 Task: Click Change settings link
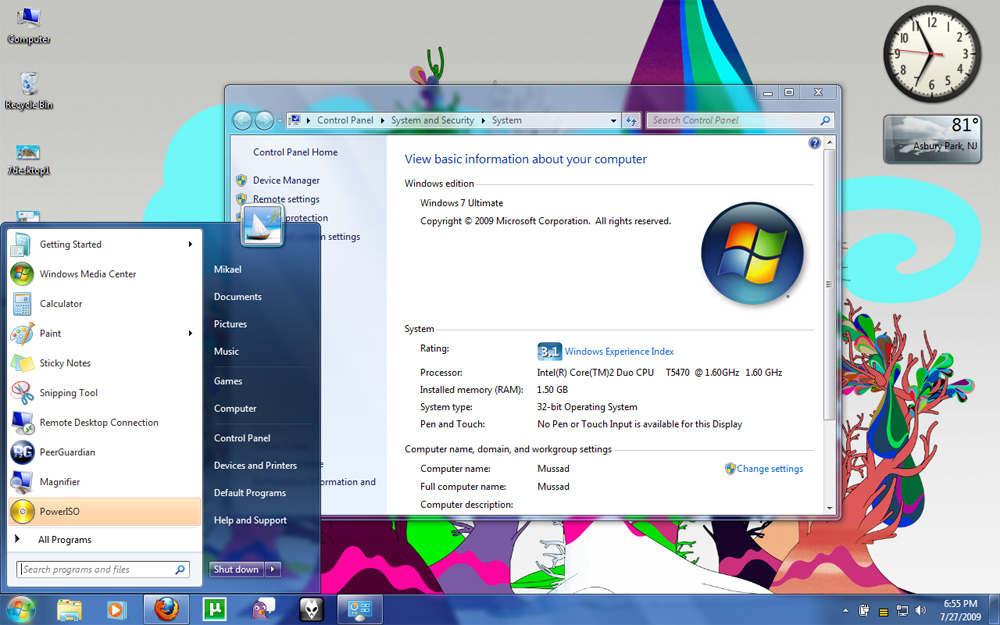tap(770, 469)
